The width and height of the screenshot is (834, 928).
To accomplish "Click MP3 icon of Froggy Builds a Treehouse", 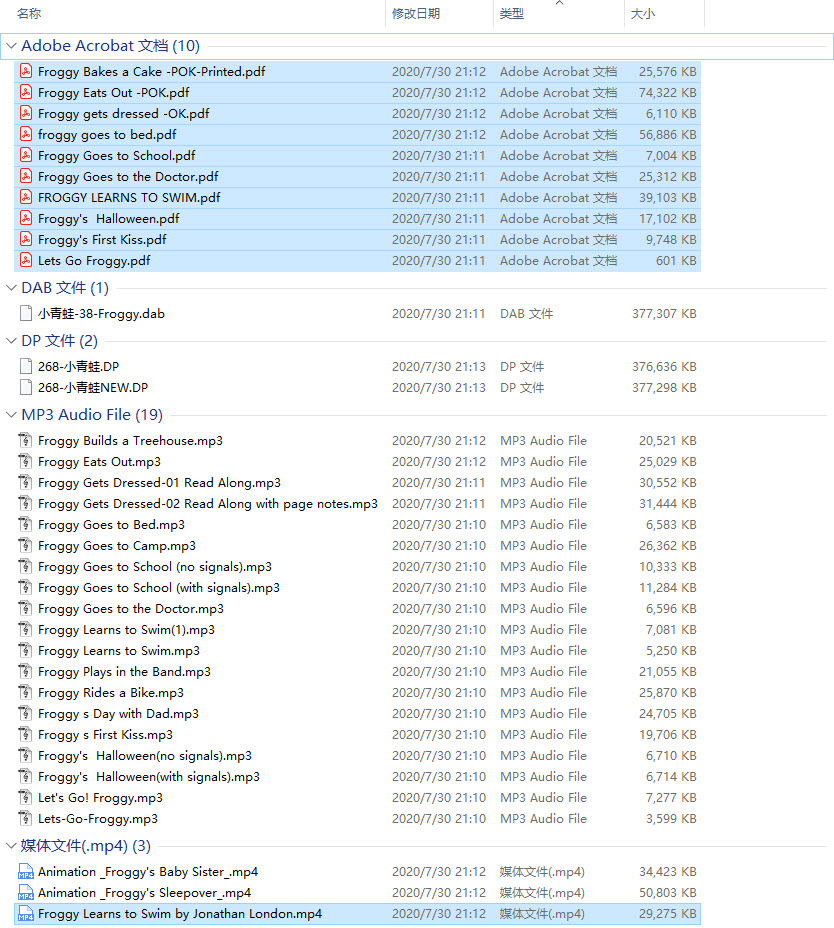I will tap(26, 441).
